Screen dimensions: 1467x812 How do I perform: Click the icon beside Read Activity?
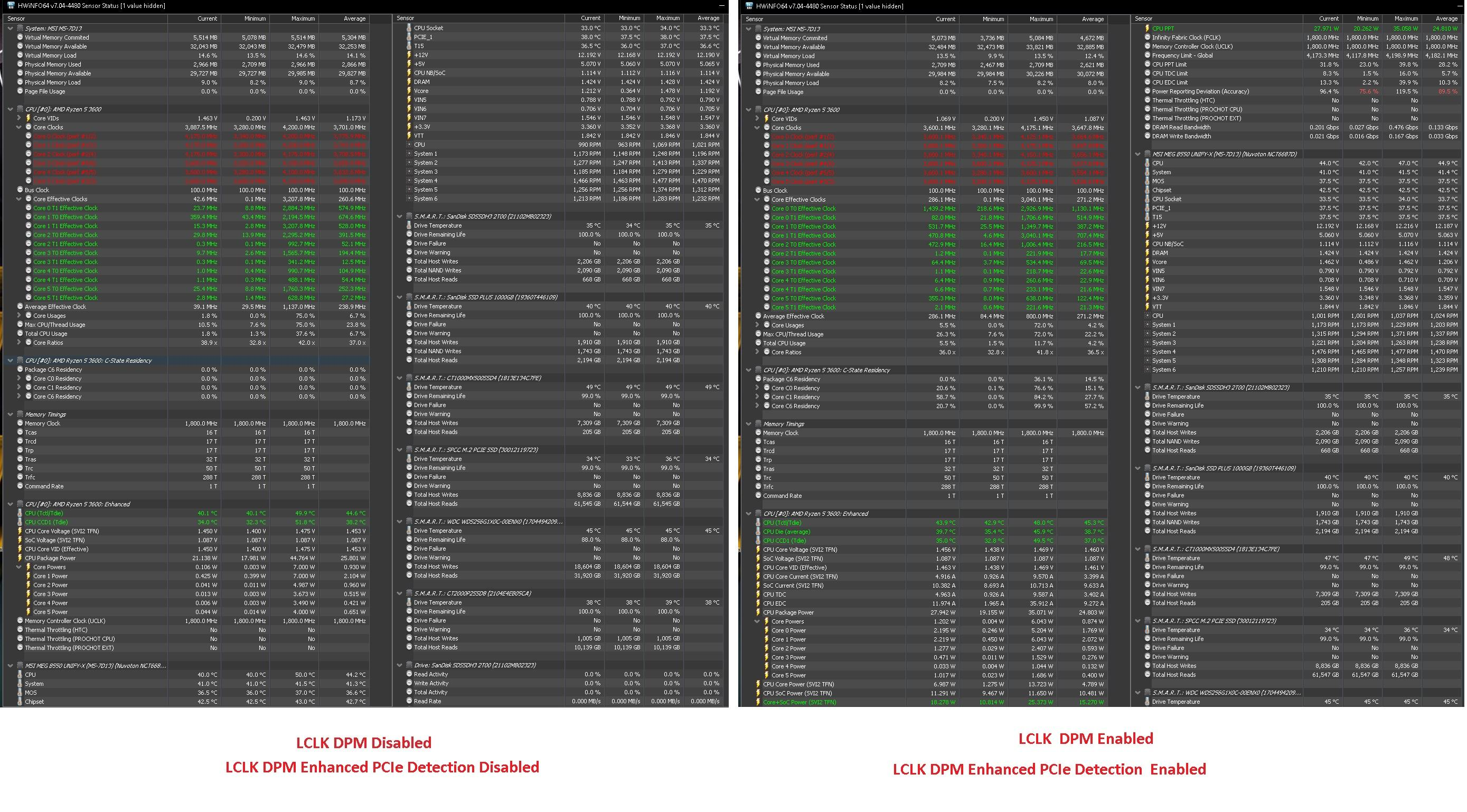(409, 674)
